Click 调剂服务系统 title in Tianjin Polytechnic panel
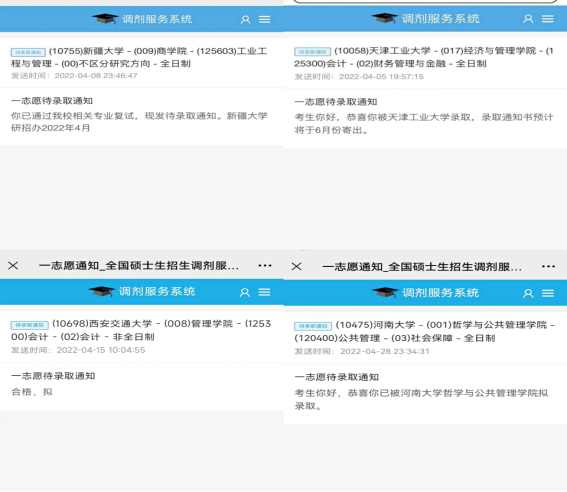 (440, 19)
